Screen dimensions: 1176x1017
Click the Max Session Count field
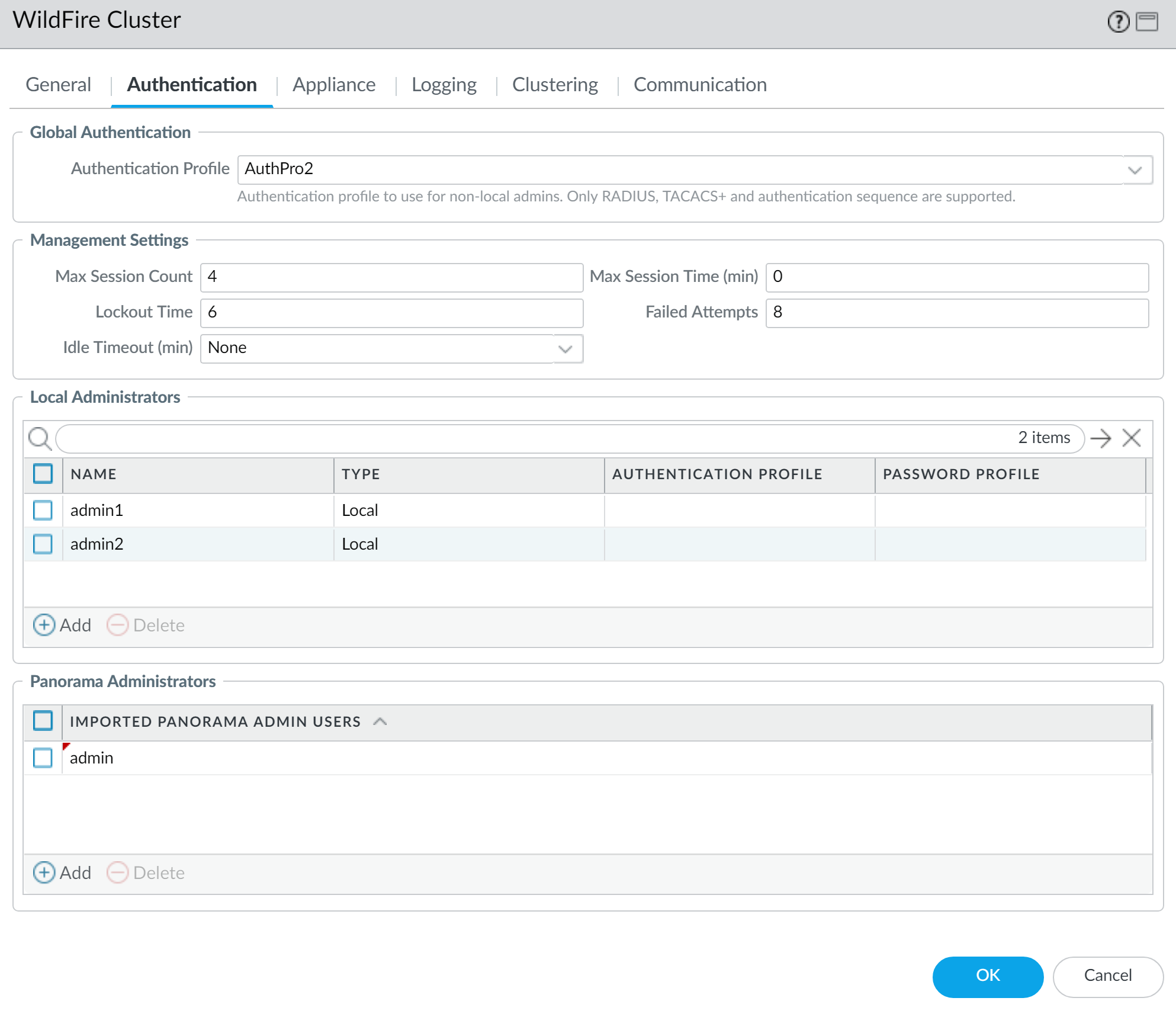tap(391, 278)
